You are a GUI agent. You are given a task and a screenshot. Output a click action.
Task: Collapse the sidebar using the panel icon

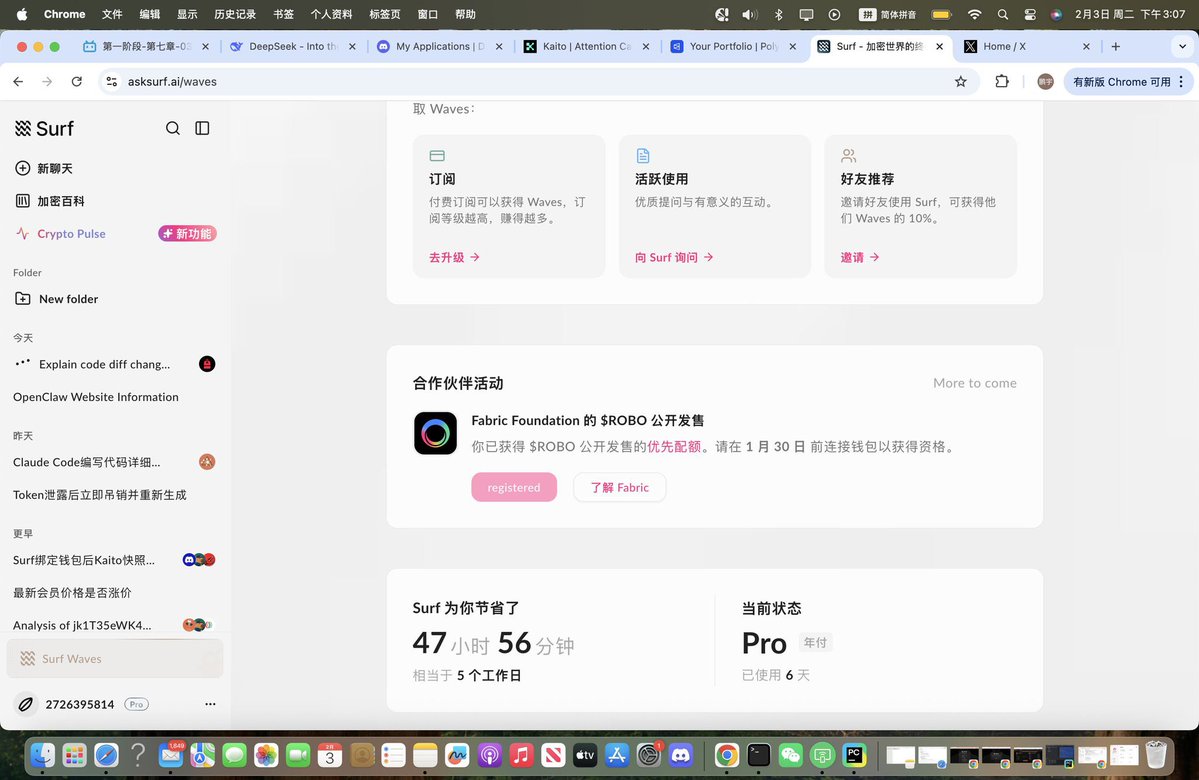coord(202,128)
